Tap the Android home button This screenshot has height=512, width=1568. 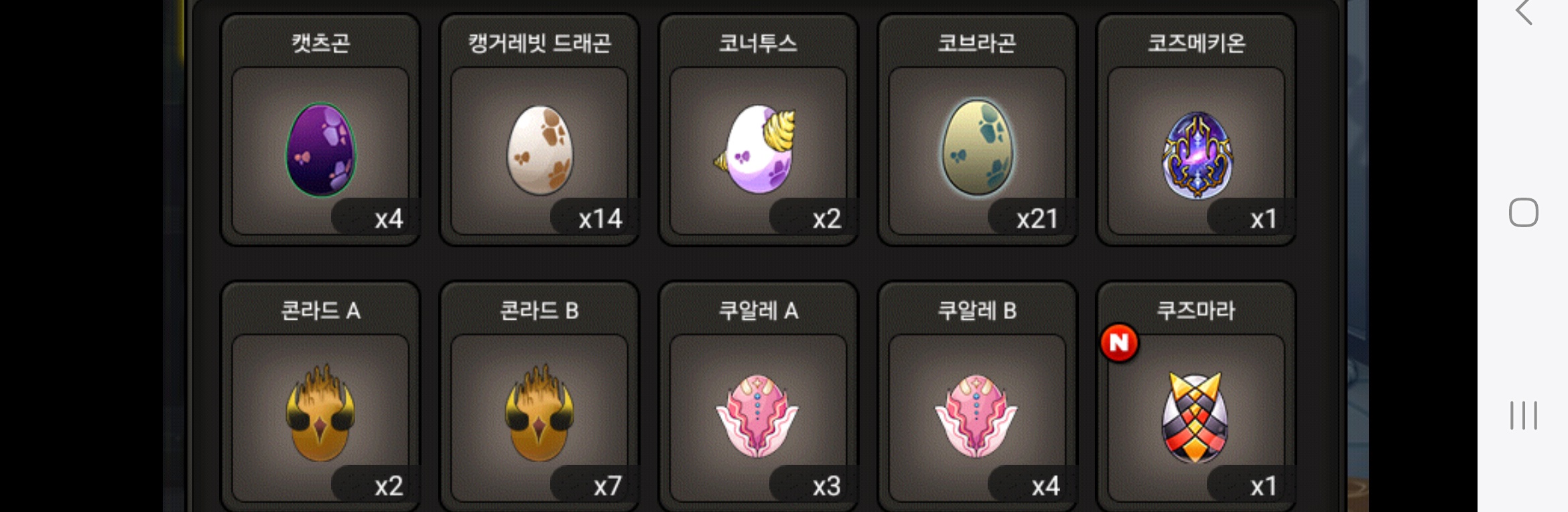1523,212
